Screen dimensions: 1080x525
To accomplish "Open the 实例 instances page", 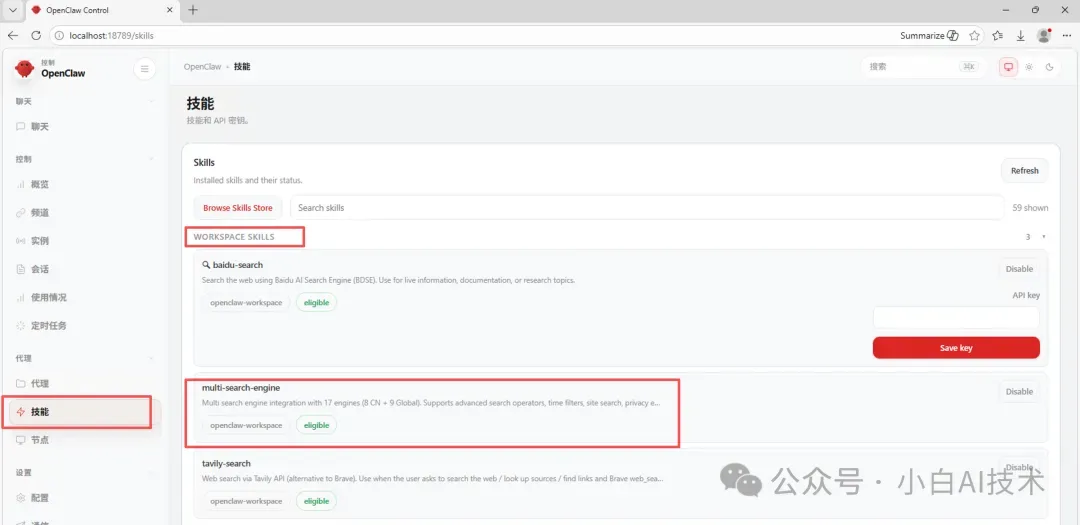I will [84, 241].
